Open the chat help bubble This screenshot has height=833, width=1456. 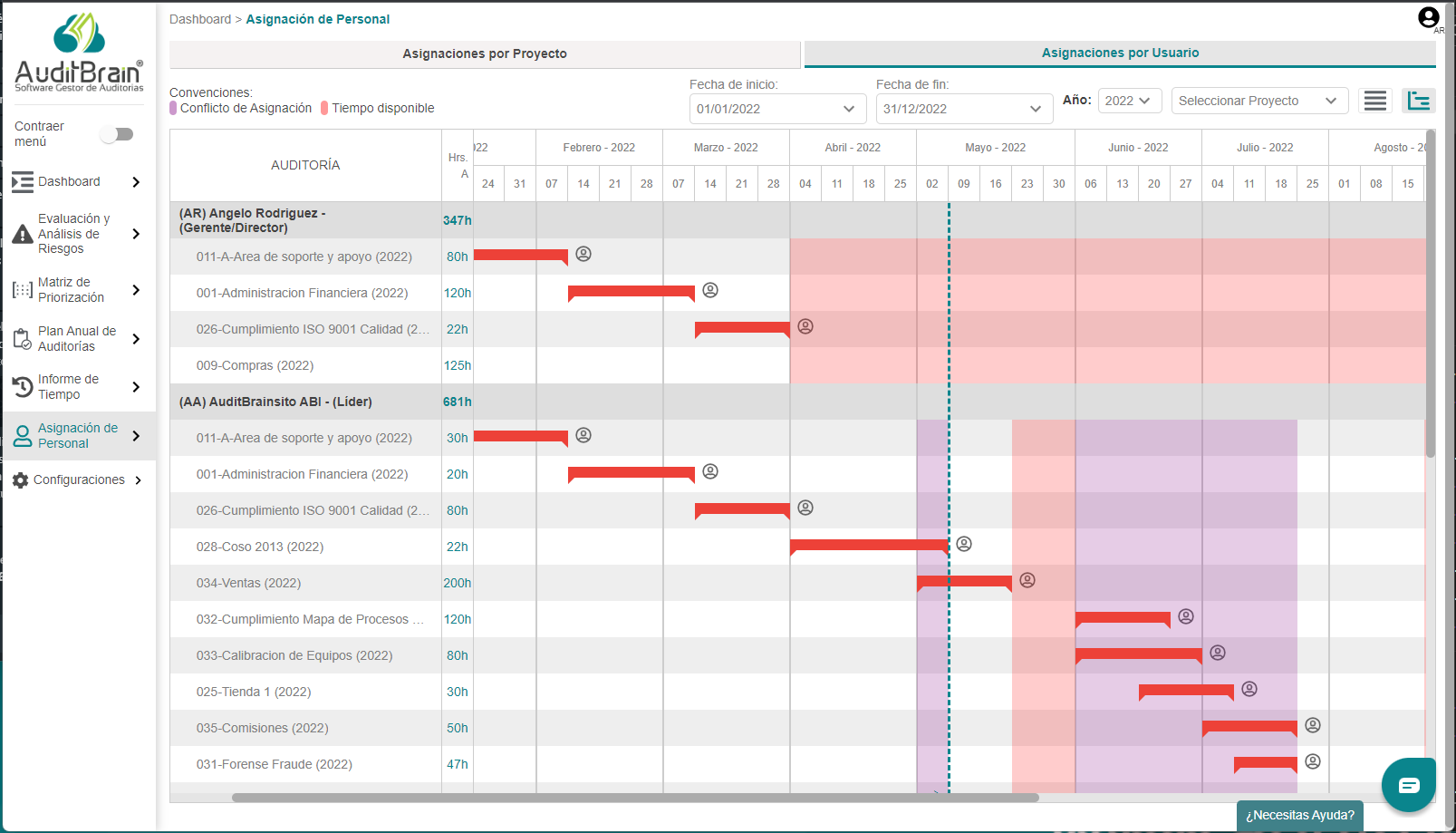point(1408,784)
